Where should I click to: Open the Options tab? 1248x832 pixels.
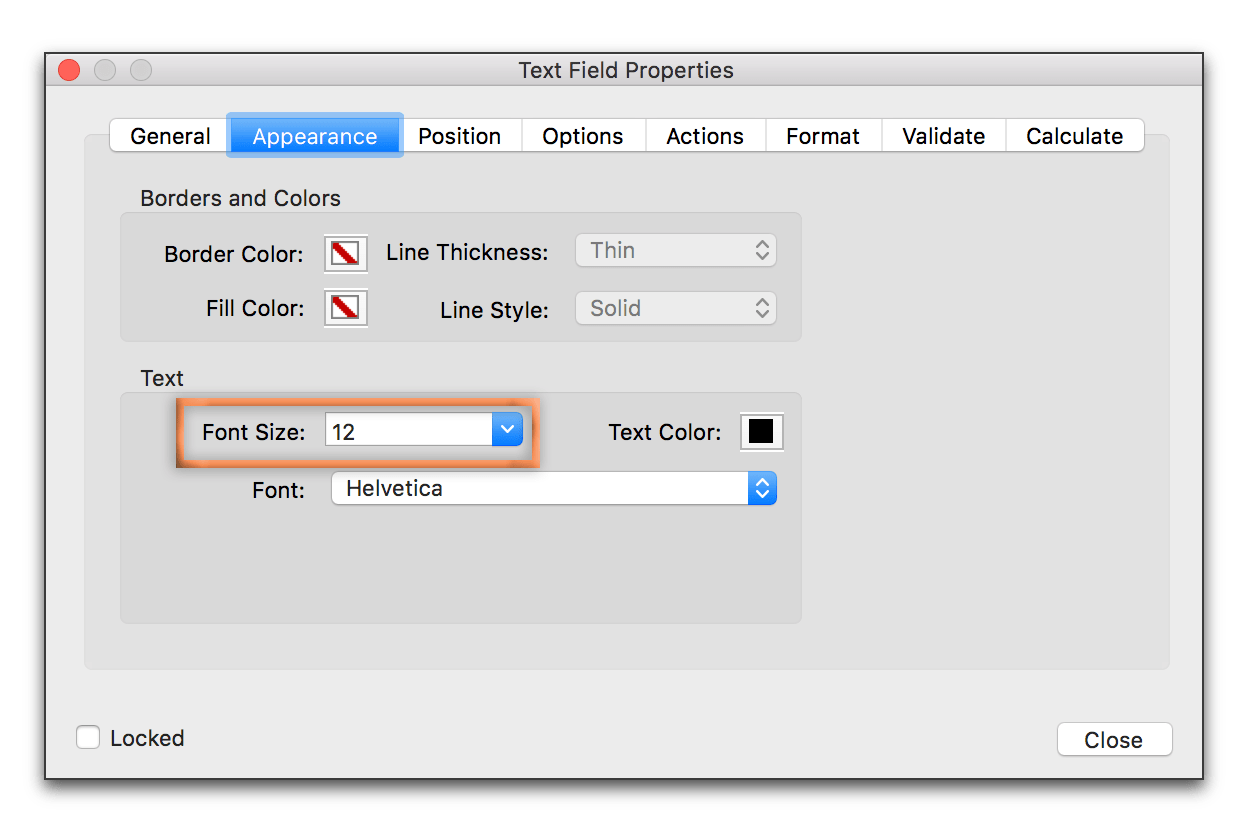tap(583, 135)
